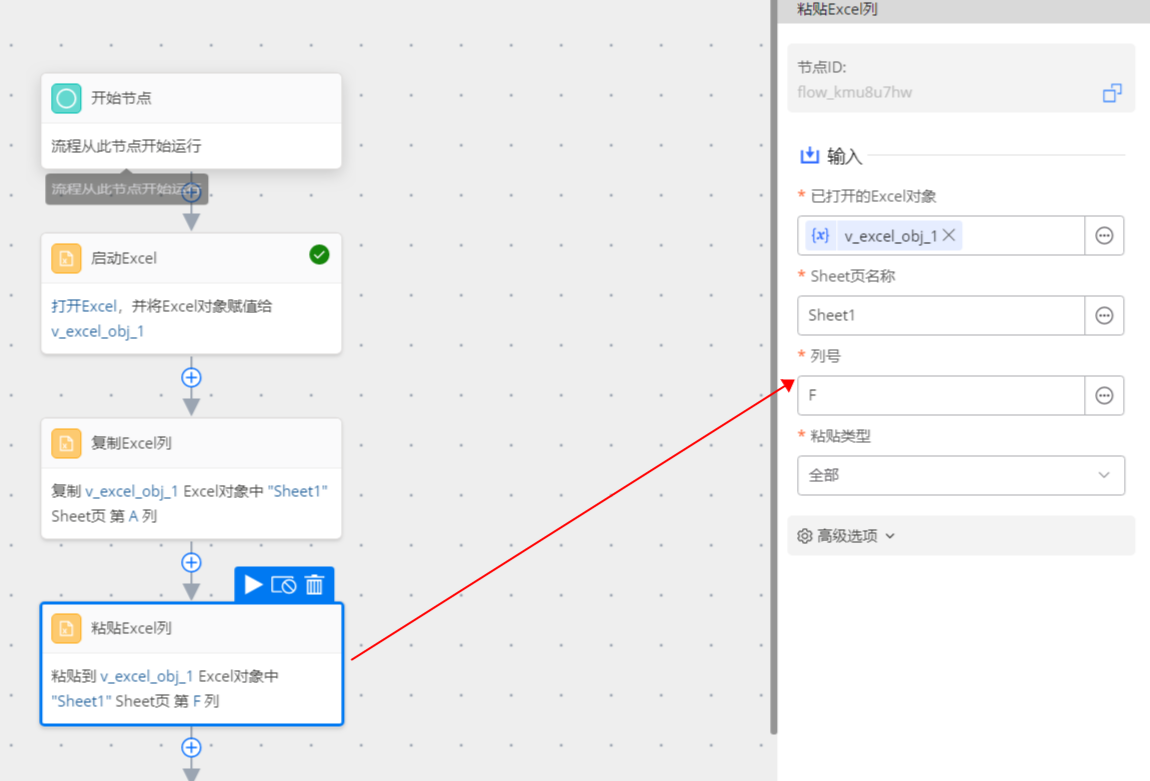Expand the 高级选项 section chevron
Viewport: 1150px width, 781px height.
[890, 536]
